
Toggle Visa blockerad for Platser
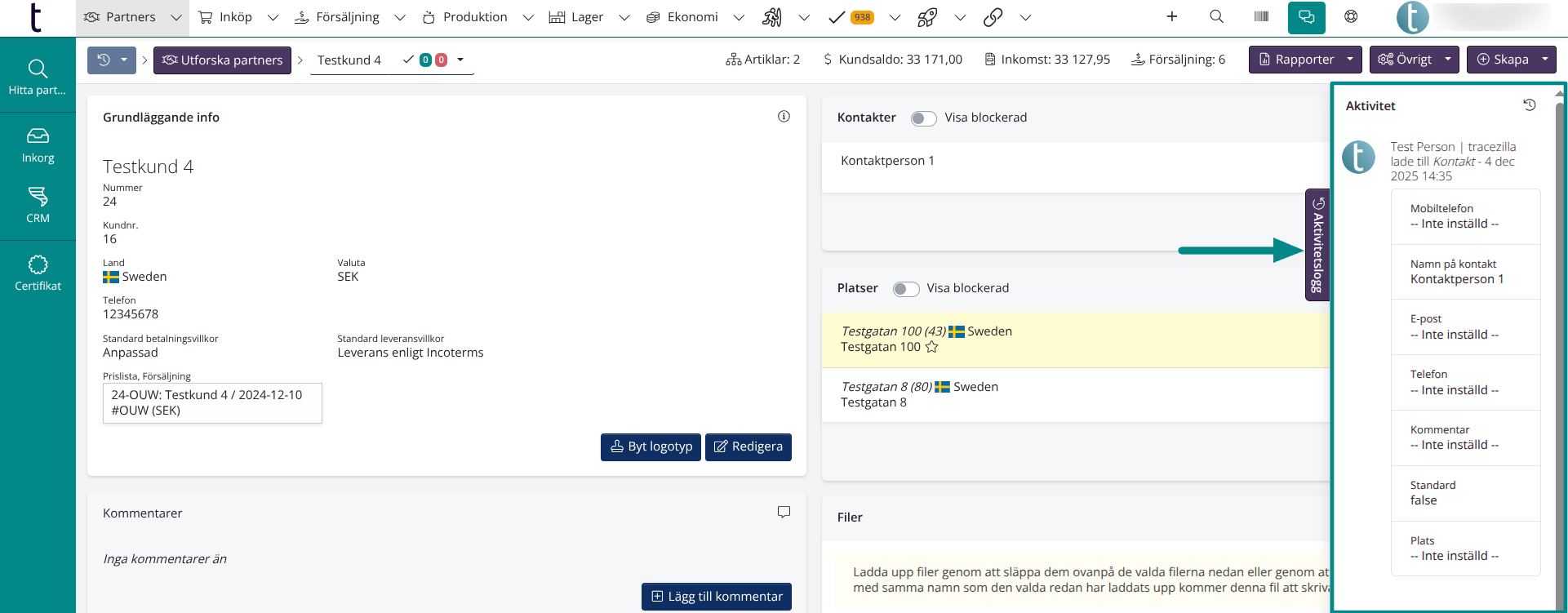click(905, 289)
